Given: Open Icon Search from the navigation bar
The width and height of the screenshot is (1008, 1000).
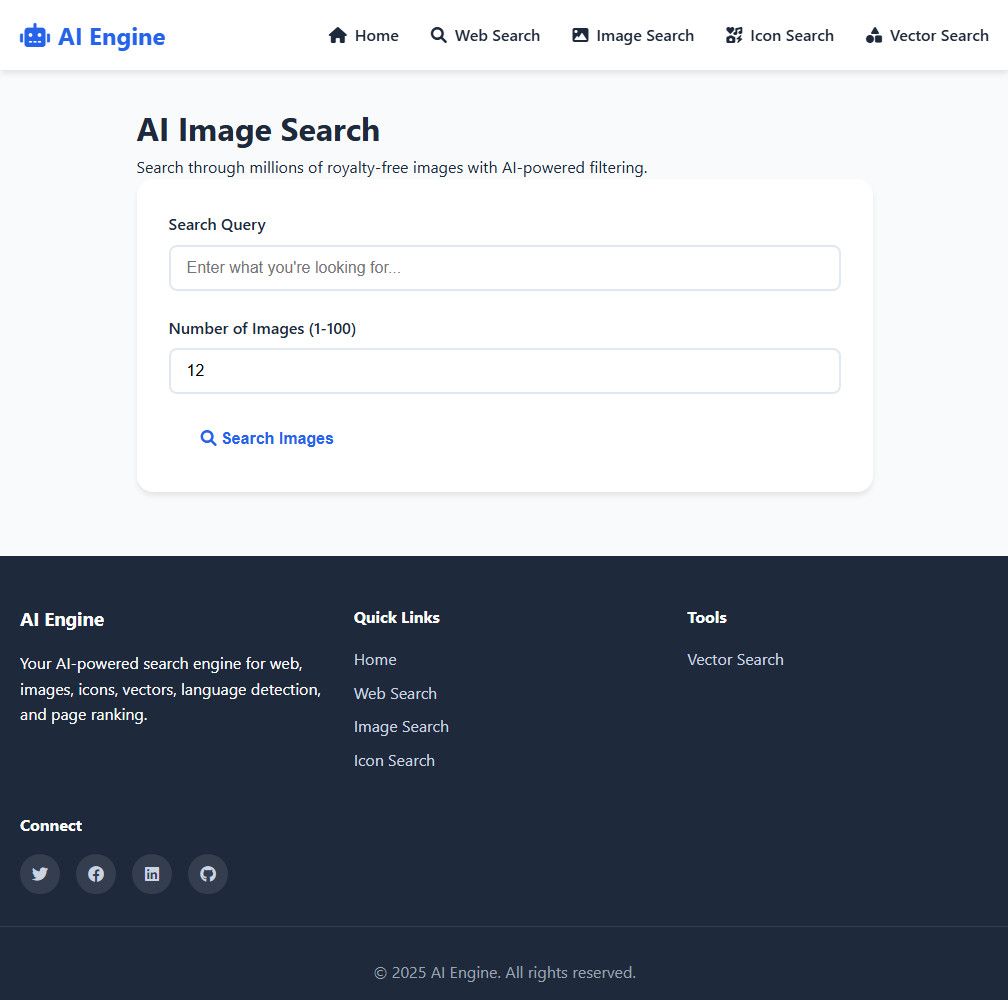Looking at the screenshot, I should 791,36.
